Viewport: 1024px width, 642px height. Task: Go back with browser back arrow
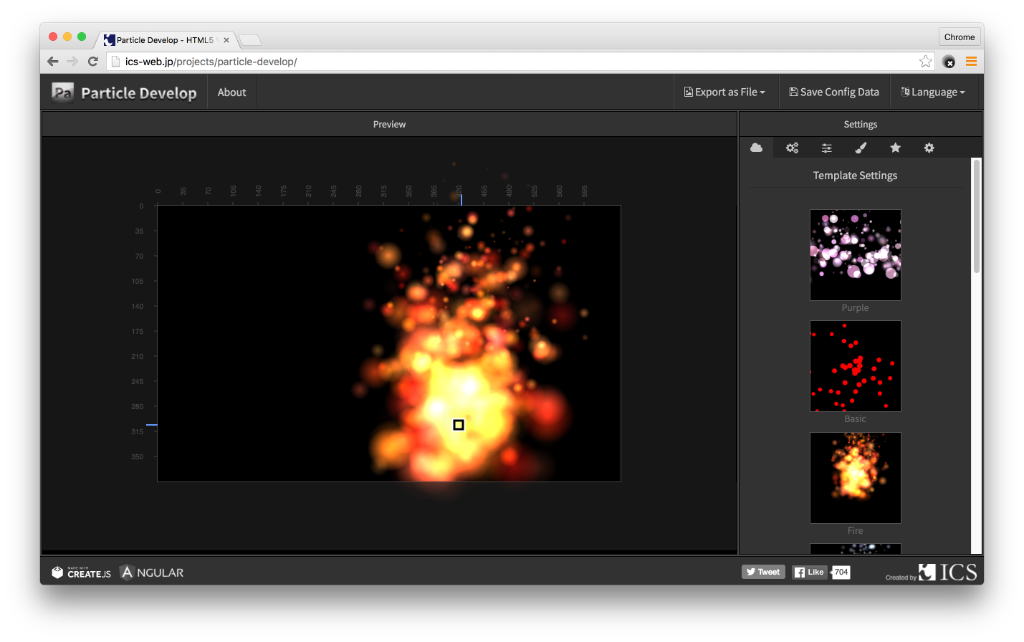[x=53, y=61]
